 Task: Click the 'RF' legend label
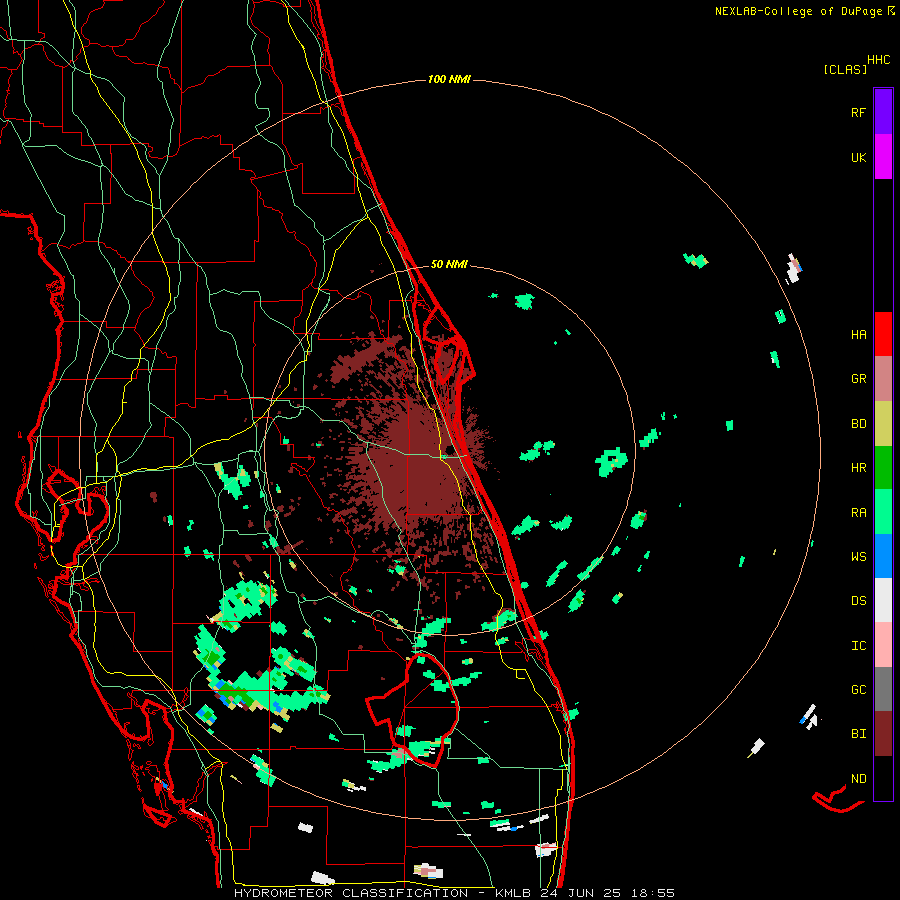tap(858, 113)
